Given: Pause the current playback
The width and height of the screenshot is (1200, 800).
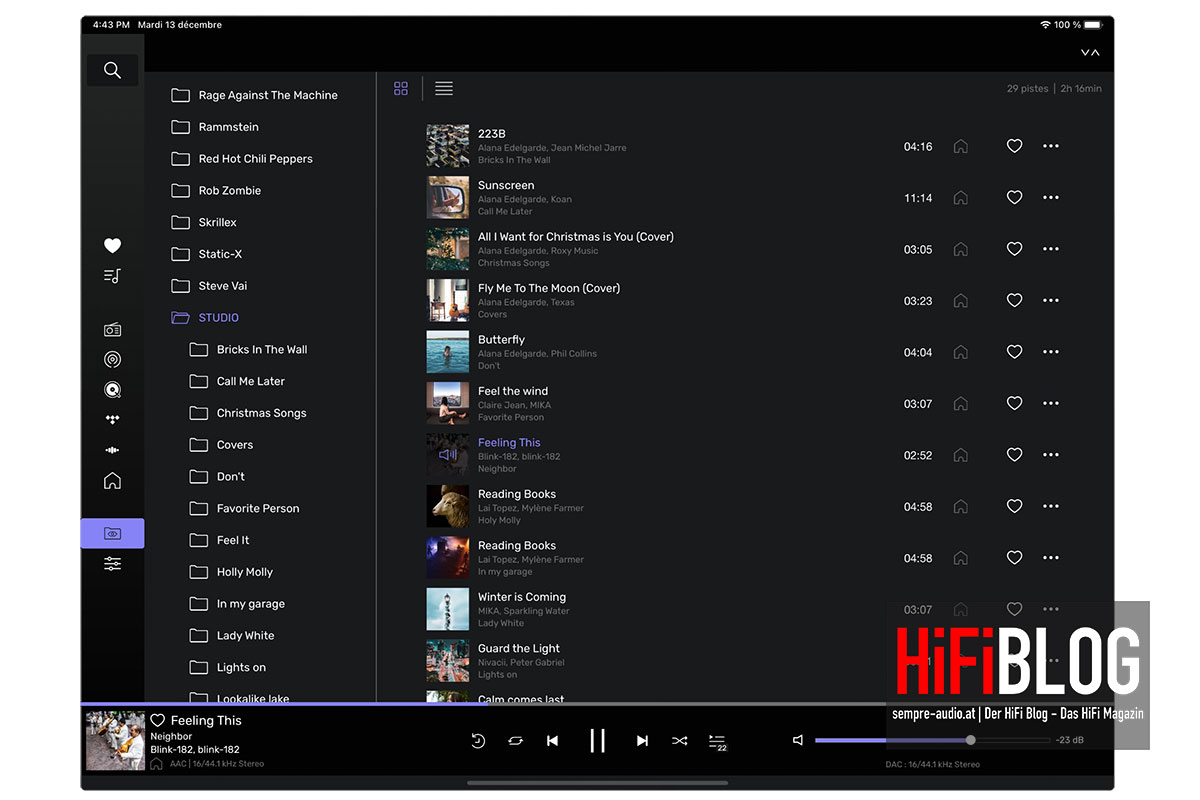Looking at the screenshot, I should click(x=598, y=740).
